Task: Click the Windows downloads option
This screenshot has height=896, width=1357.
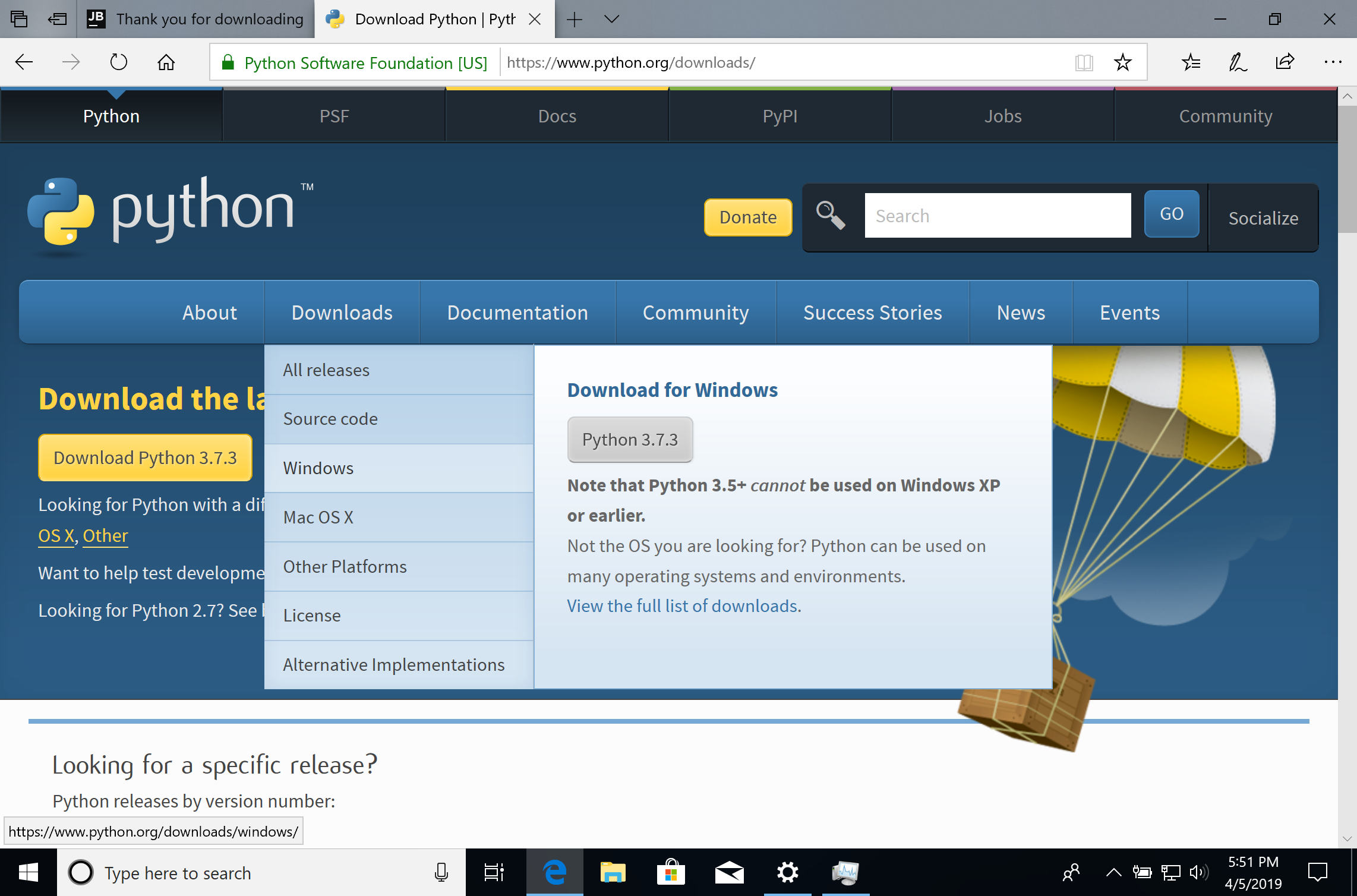Action: coord(317,467)
